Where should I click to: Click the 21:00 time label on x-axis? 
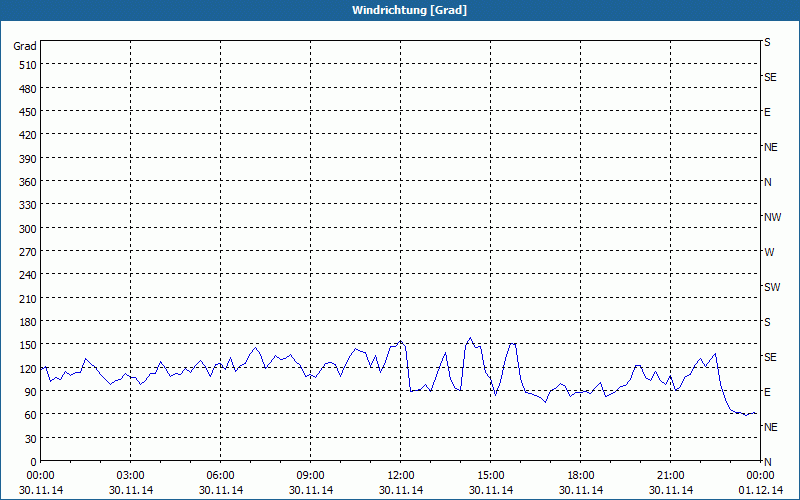click(670, 476)
